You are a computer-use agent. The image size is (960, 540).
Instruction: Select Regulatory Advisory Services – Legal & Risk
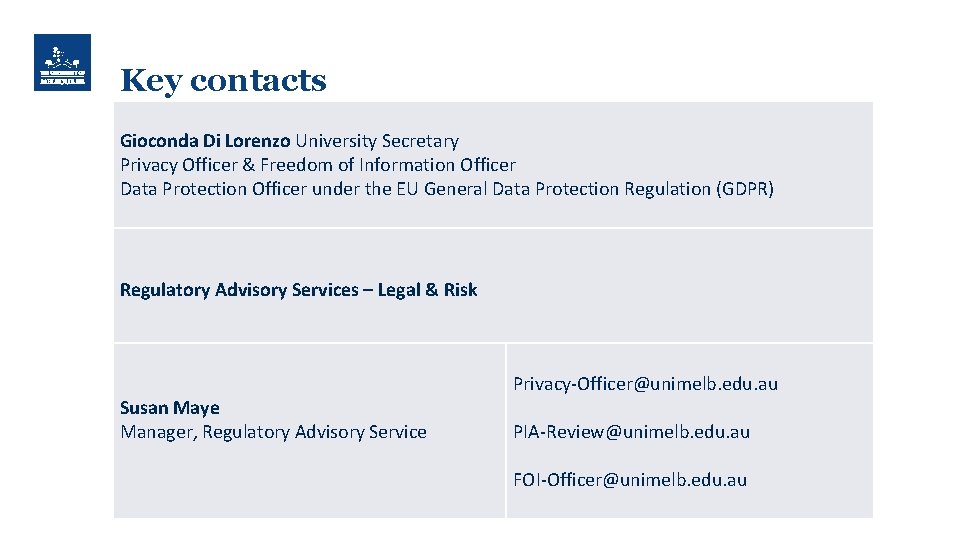click(x=298, y=290)
